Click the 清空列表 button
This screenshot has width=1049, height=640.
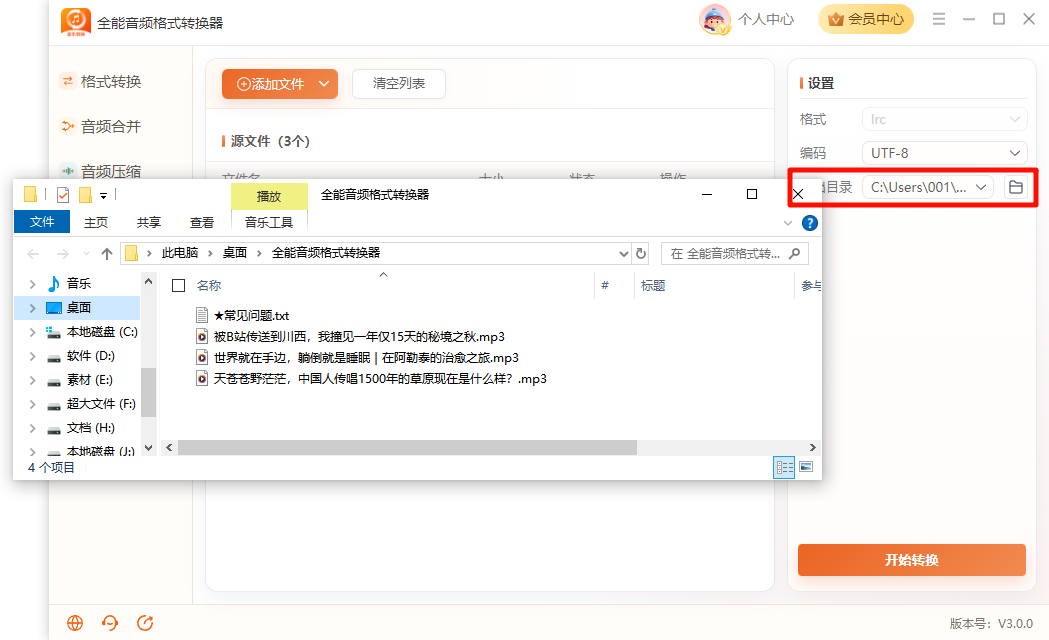point(399,84)
